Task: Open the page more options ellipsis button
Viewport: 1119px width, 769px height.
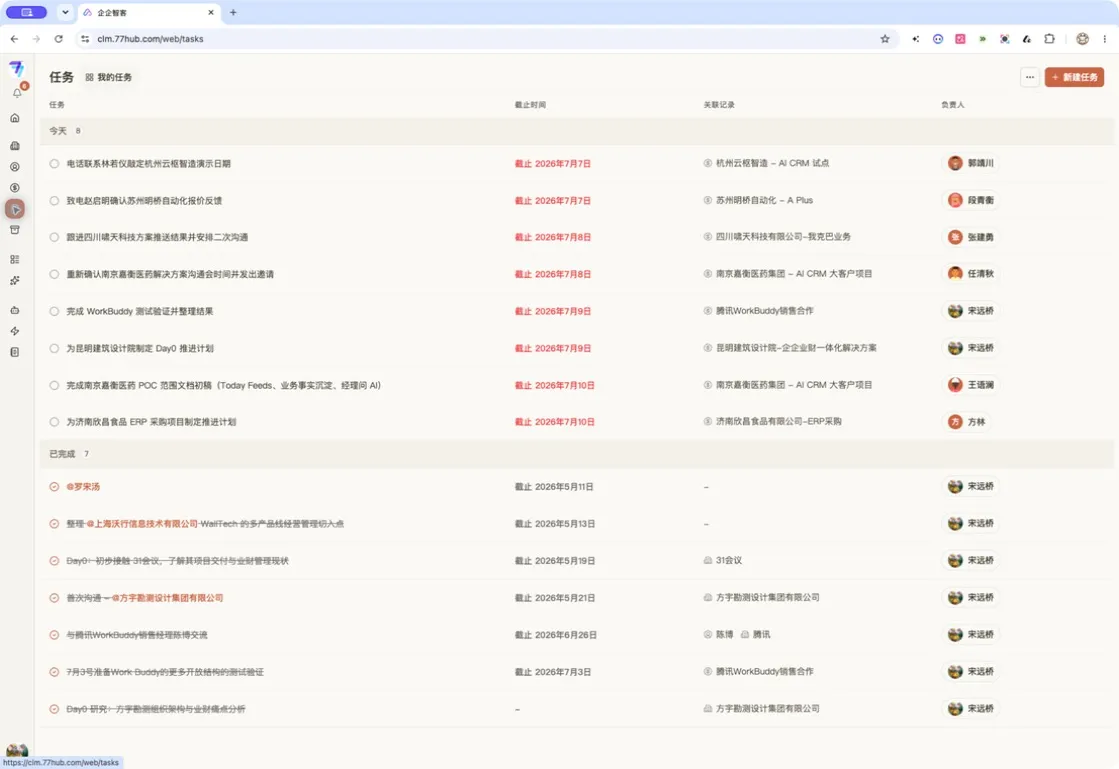Action: (1029, 77)
